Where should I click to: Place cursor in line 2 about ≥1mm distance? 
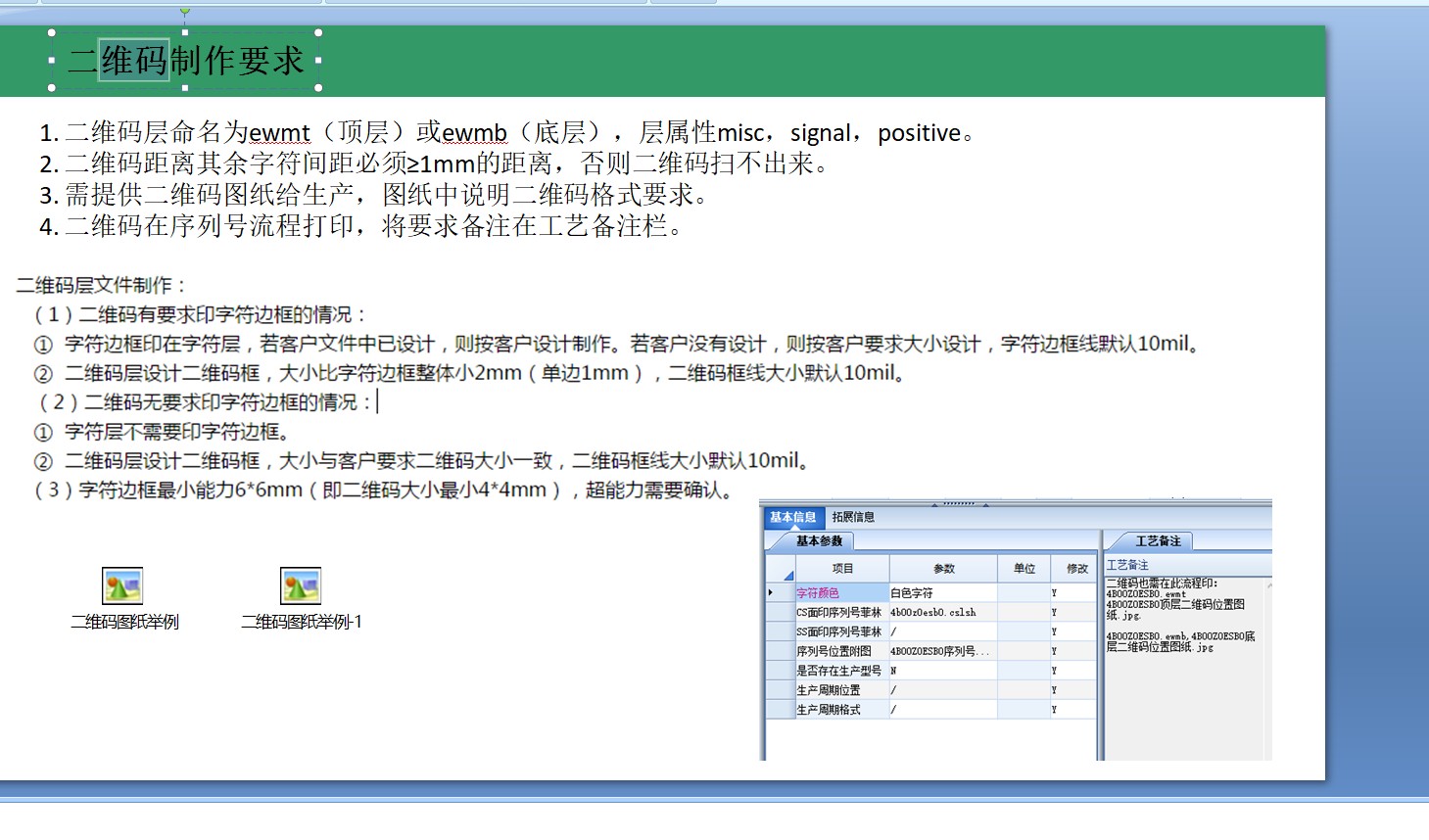click(x=437, y=163)
